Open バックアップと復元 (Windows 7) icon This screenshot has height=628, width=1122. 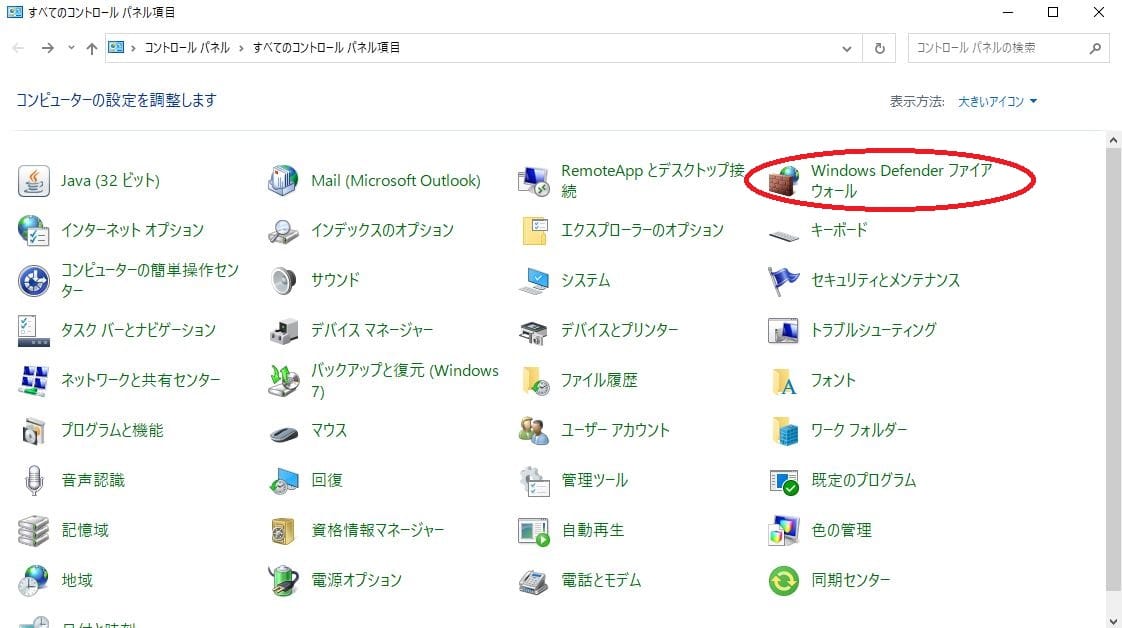[x=283, y=381]
